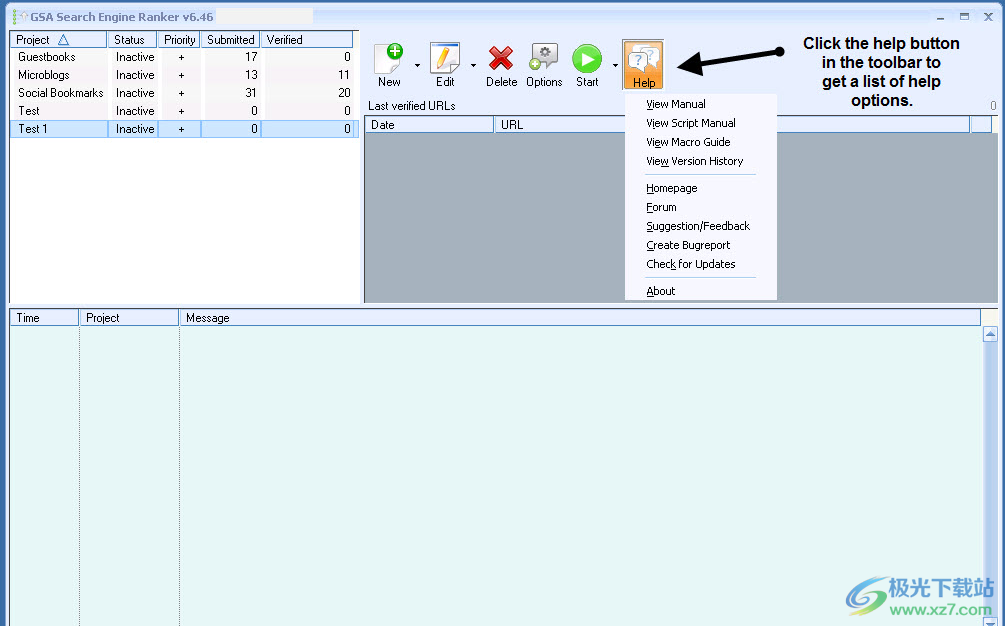1005x626 pixels.
Task: Click the orange Help toolbar button
Action: pos(644,65)
